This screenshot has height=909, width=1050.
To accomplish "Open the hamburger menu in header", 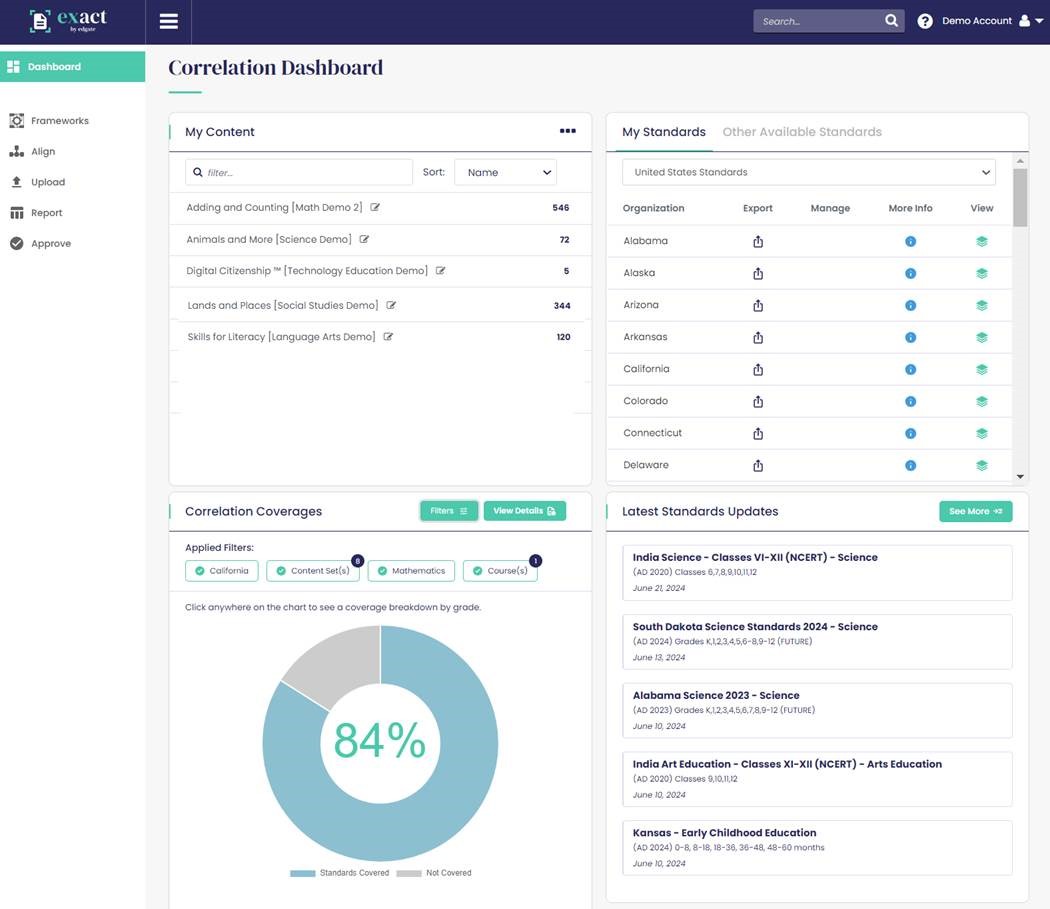I will pos(168,21).
